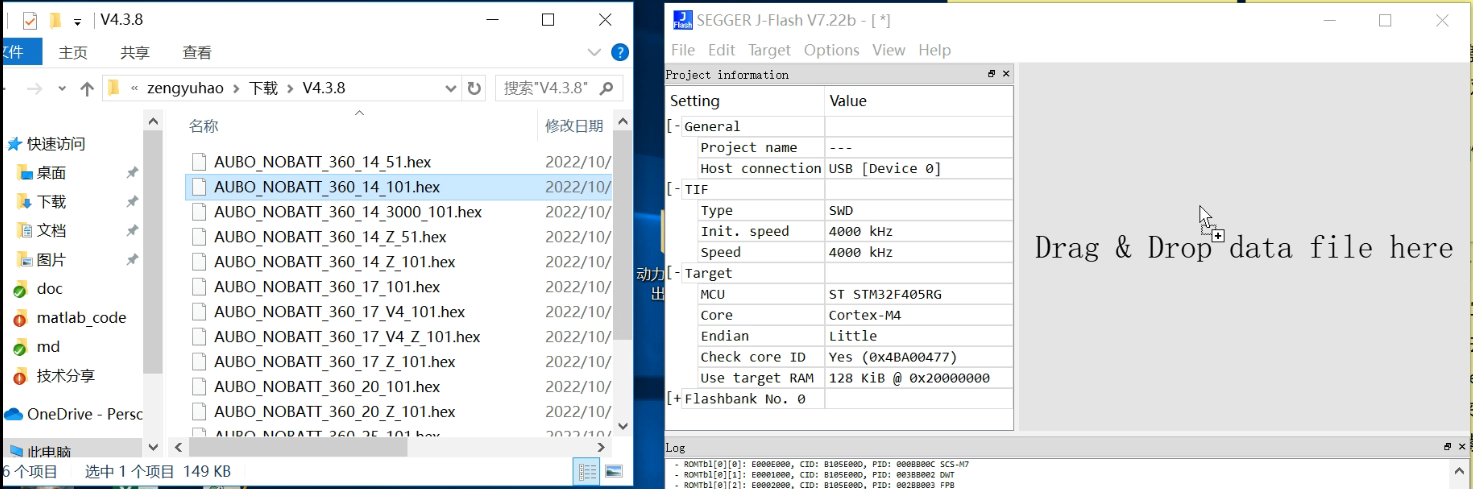Click the MCU value ST STM32F405RG
1473x489 pixels.
pyautogui.click(x=919, y=294)
